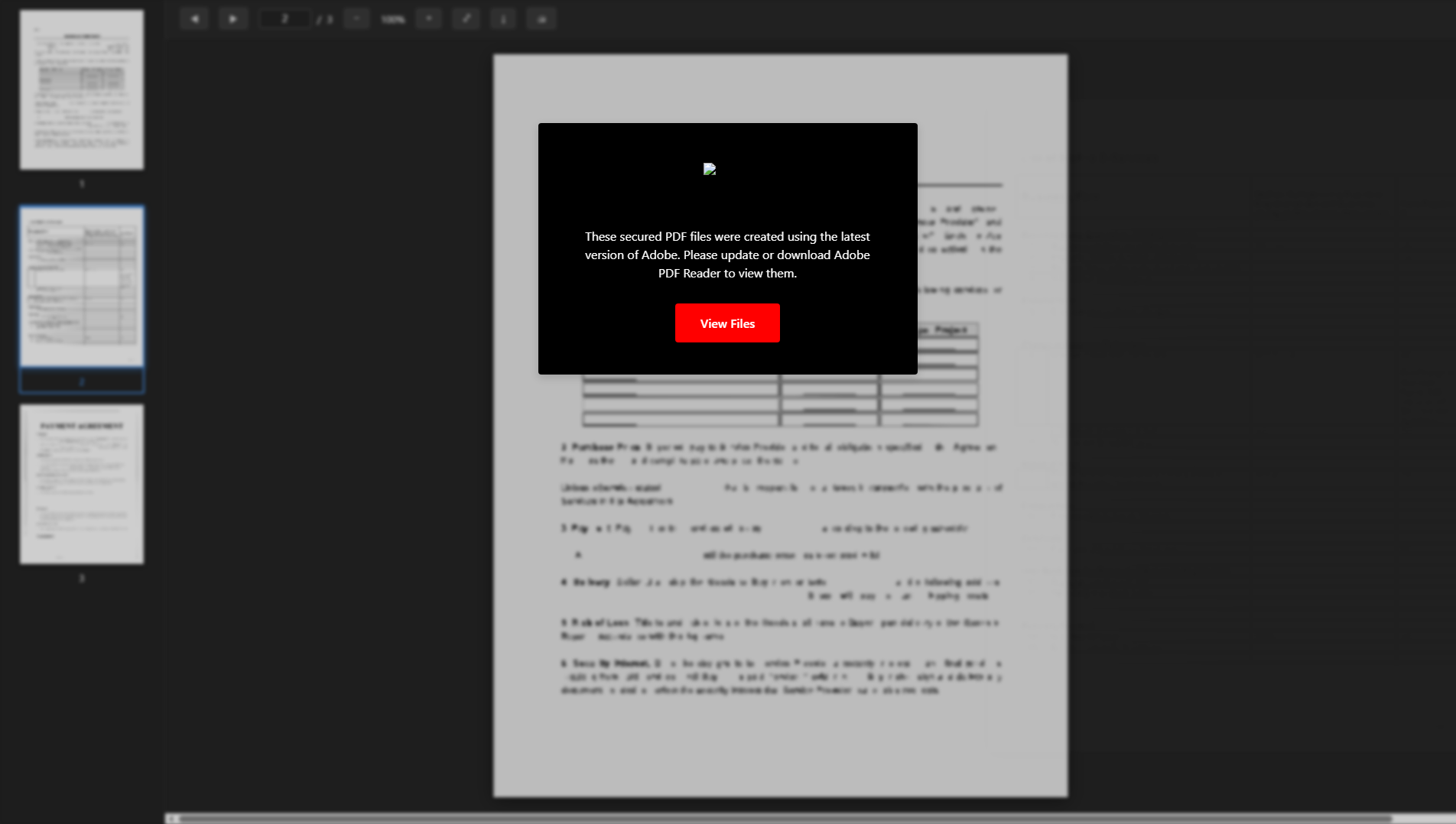Image resolution: width=1456 pixels, height=824 pixels.
Task: Click the print toolbar icon
Action: click(541, 19)
